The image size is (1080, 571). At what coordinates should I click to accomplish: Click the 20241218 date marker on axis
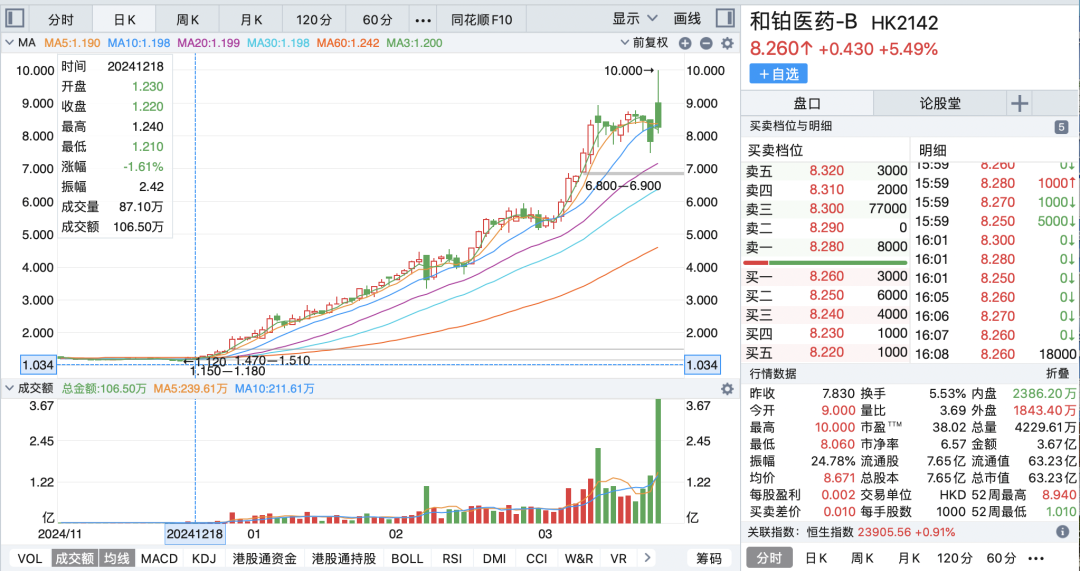(196, 534)
